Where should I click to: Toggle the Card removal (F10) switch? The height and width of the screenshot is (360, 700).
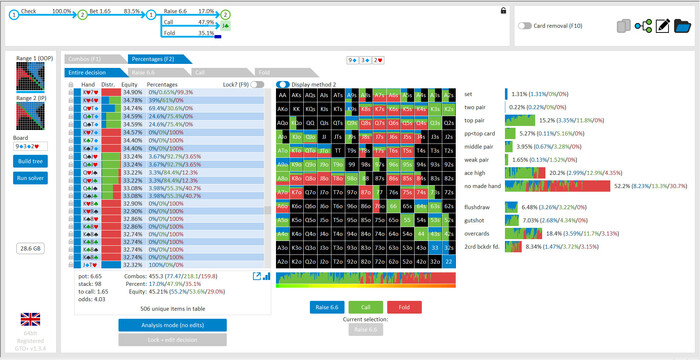pos(525,26)
